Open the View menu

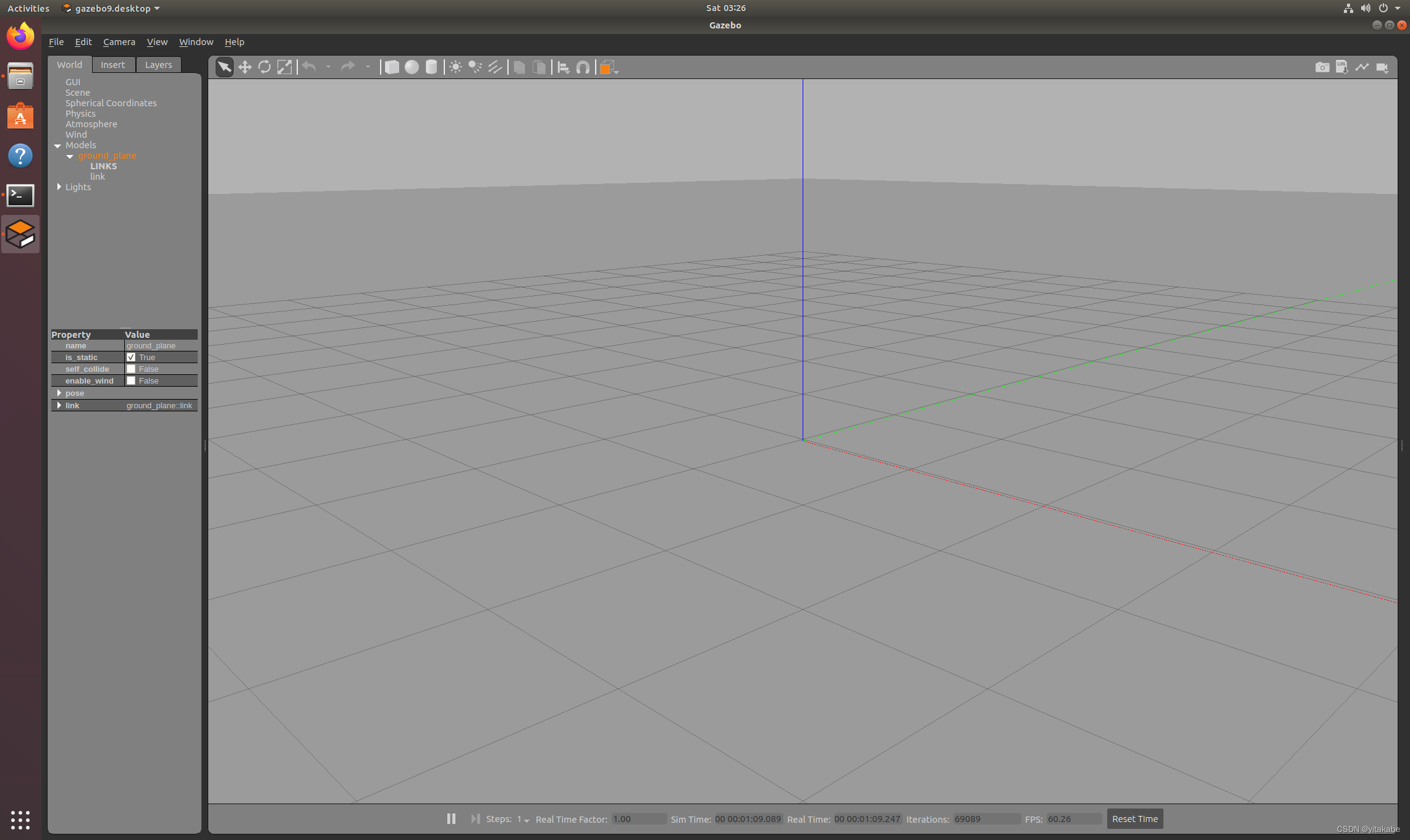pos(157,42)
